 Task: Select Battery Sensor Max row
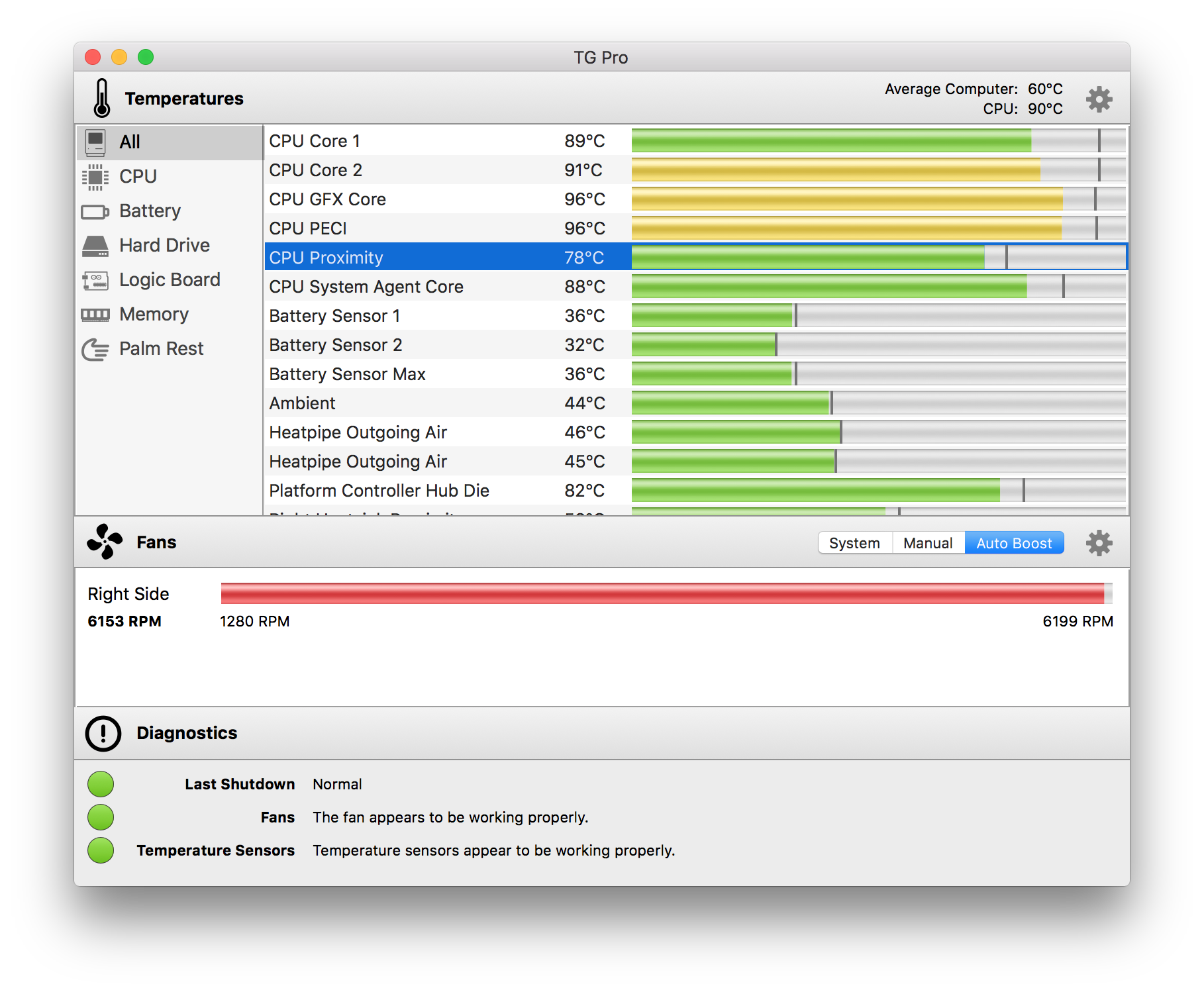pos(695,373)
